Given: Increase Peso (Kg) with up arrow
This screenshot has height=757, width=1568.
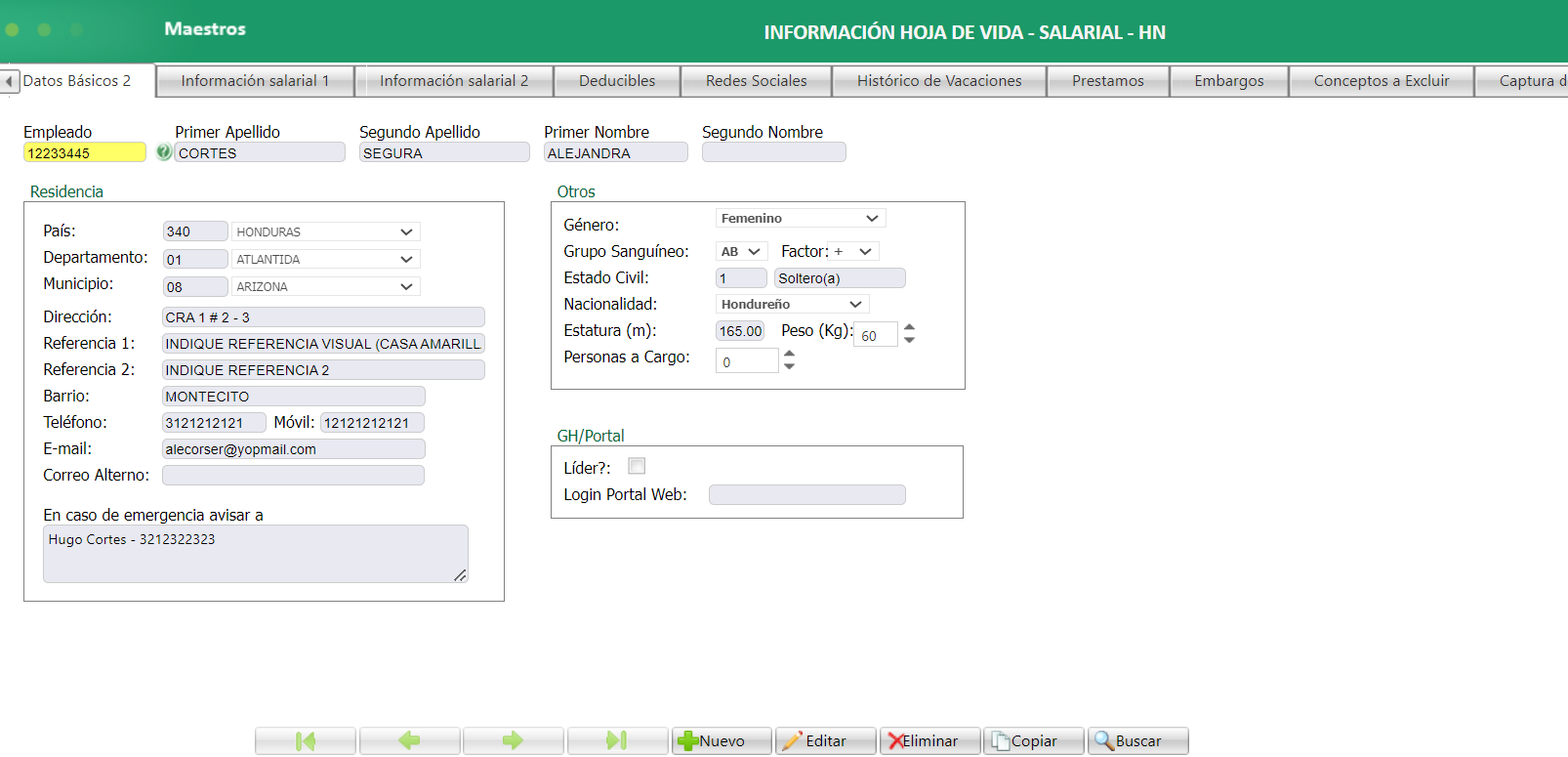Looking at the screenshot, I should point(910,327).
